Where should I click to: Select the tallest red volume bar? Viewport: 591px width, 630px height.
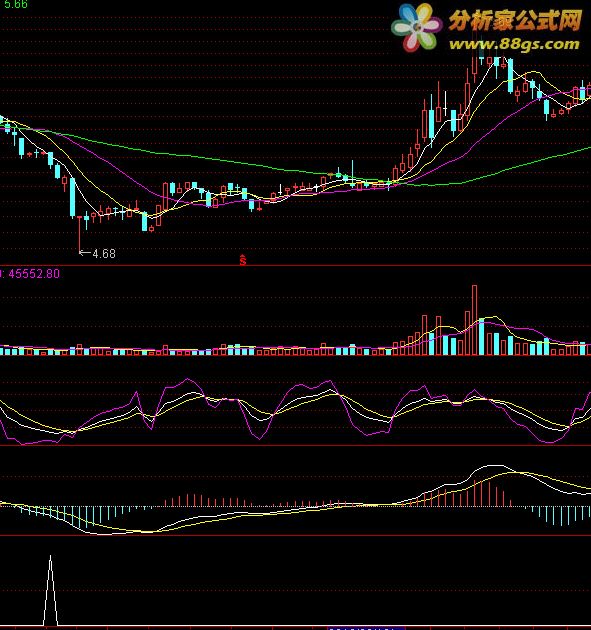pos(474,320)
